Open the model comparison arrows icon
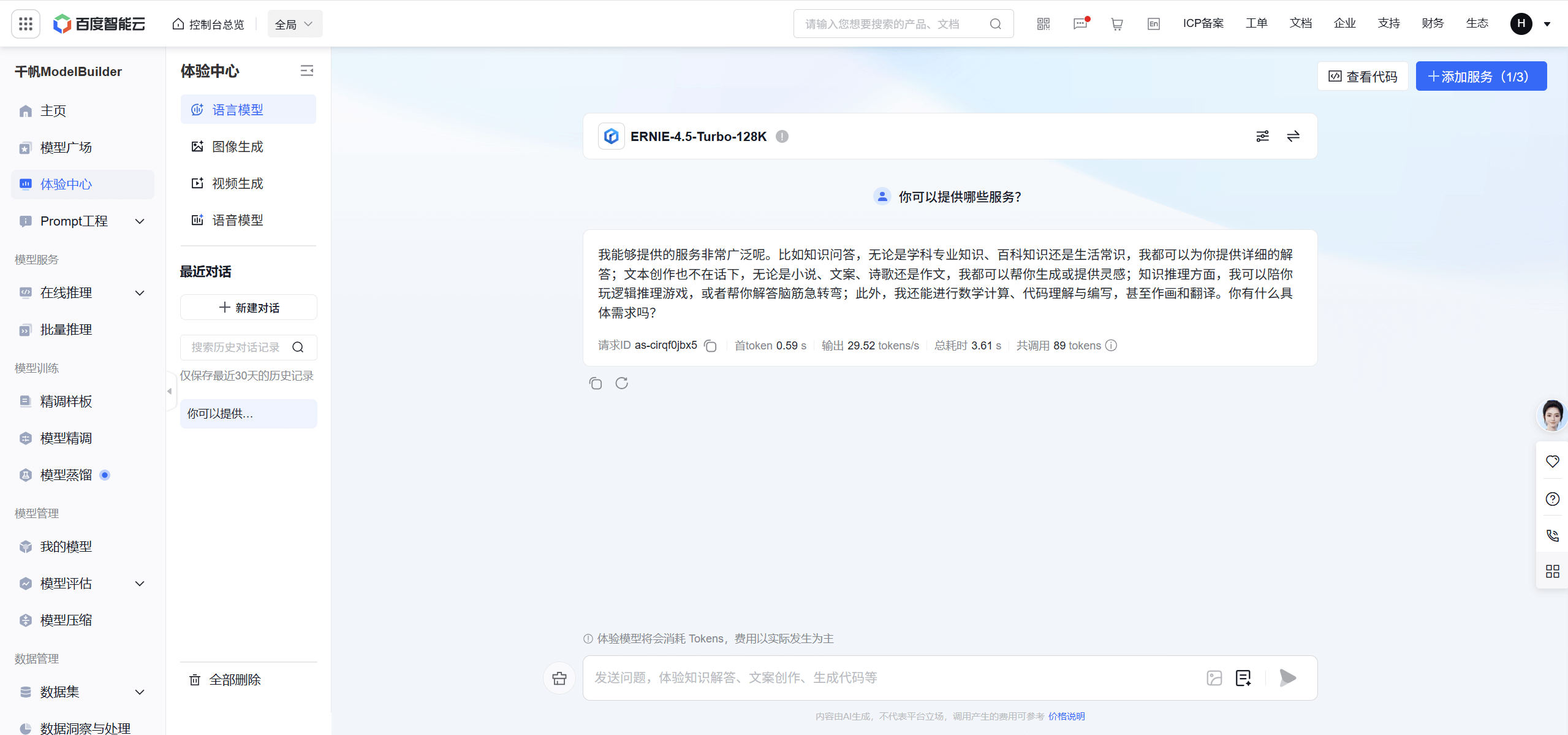Screen dimensions: 1568x735 point(1293,135)
